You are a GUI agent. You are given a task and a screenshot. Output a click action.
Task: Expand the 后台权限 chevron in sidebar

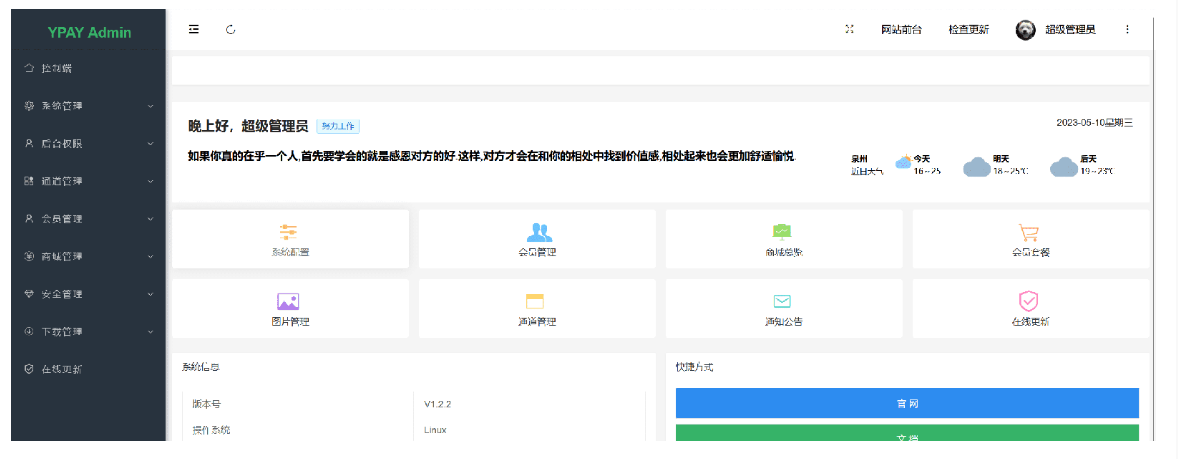point(151,143)
